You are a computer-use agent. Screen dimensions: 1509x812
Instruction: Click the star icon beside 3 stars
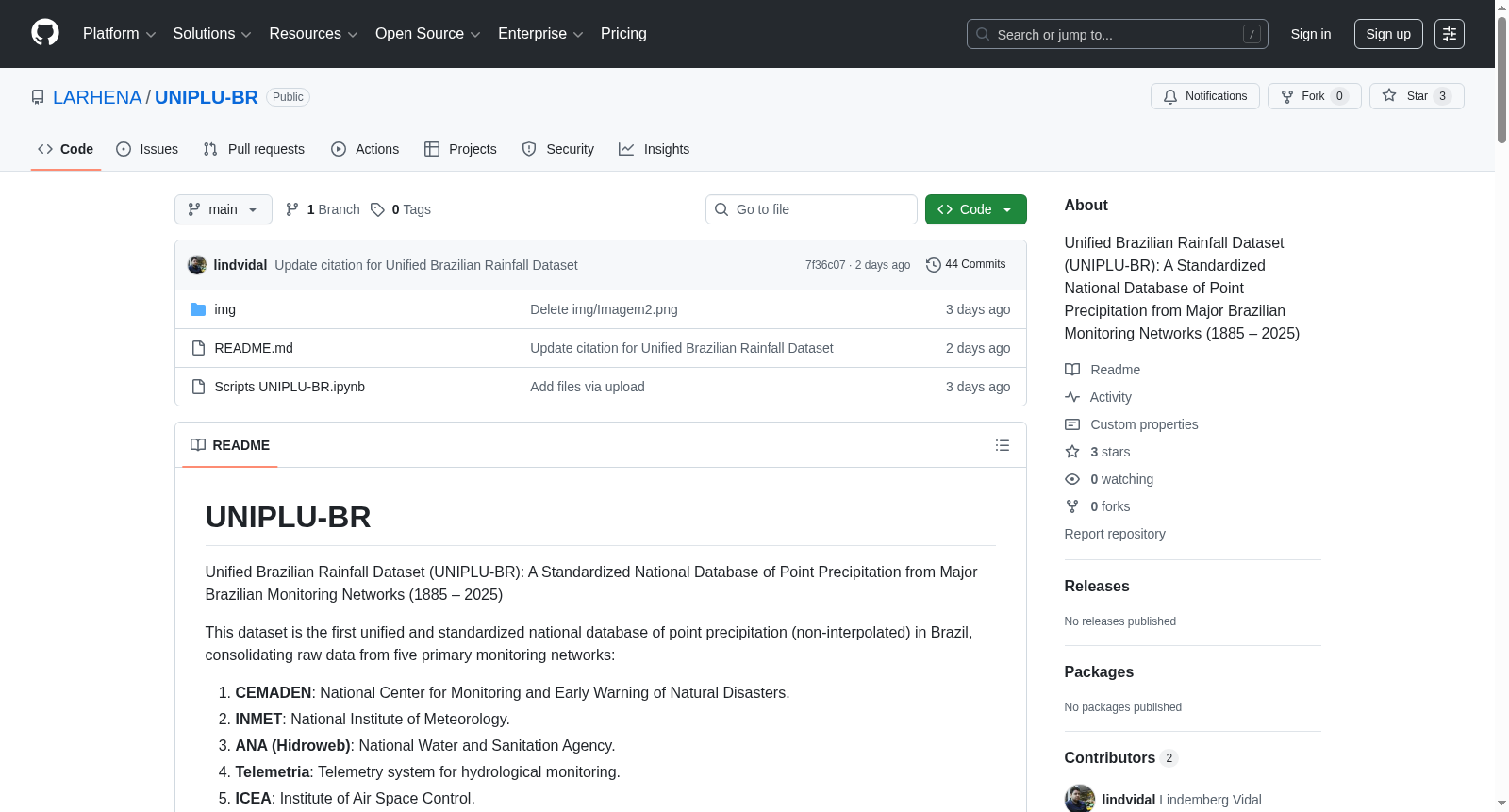click(1072, 452)
